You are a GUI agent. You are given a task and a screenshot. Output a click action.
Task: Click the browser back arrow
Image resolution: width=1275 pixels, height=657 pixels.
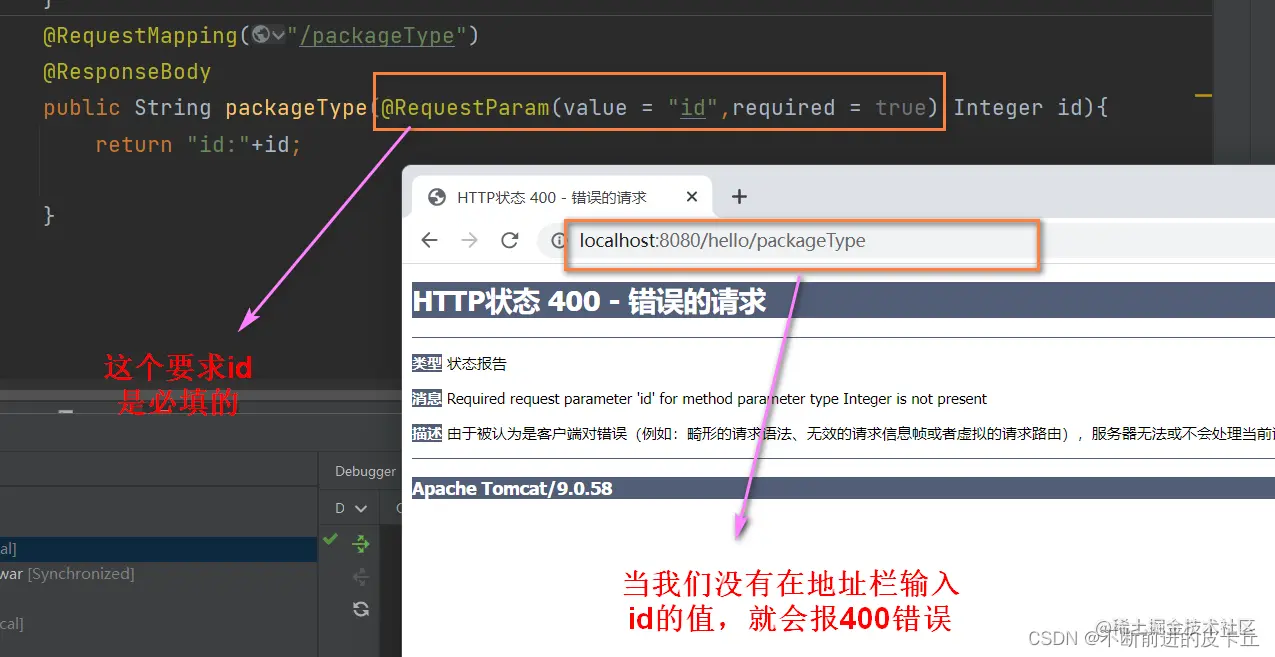pos(429,240)
